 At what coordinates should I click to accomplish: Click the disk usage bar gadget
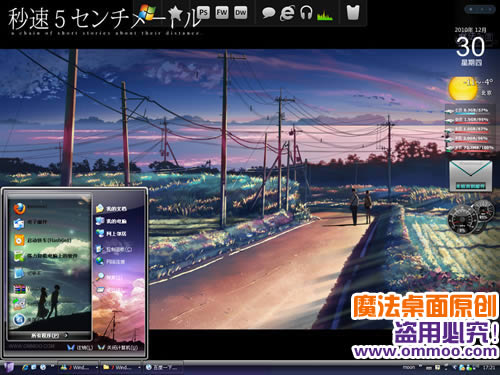click(x=469, y=129)
